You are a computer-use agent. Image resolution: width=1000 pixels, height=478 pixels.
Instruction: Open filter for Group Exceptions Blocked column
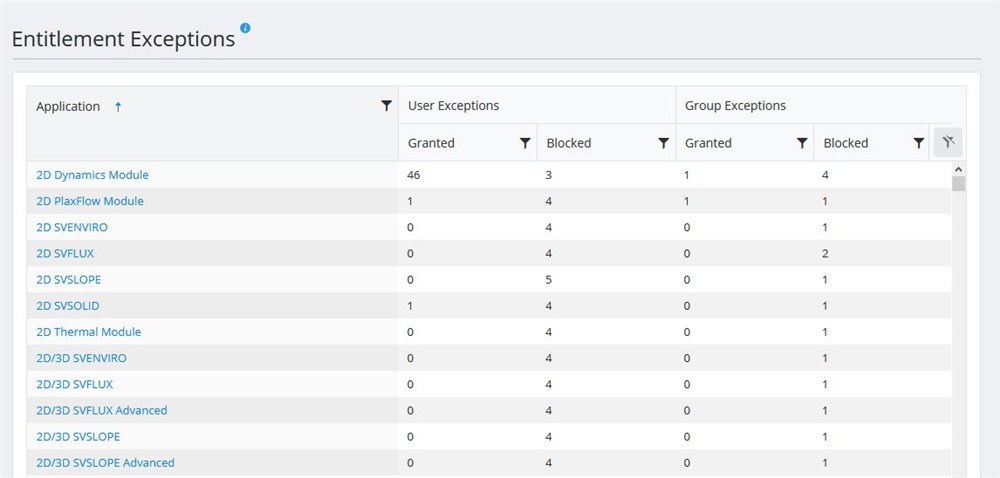pos(918,143)
